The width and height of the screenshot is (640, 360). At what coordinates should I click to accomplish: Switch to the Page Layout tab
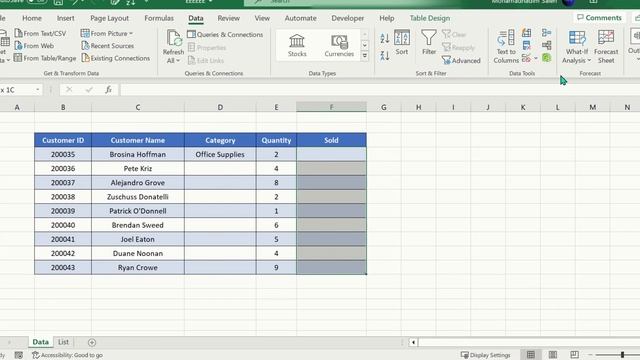pos(109,18)
